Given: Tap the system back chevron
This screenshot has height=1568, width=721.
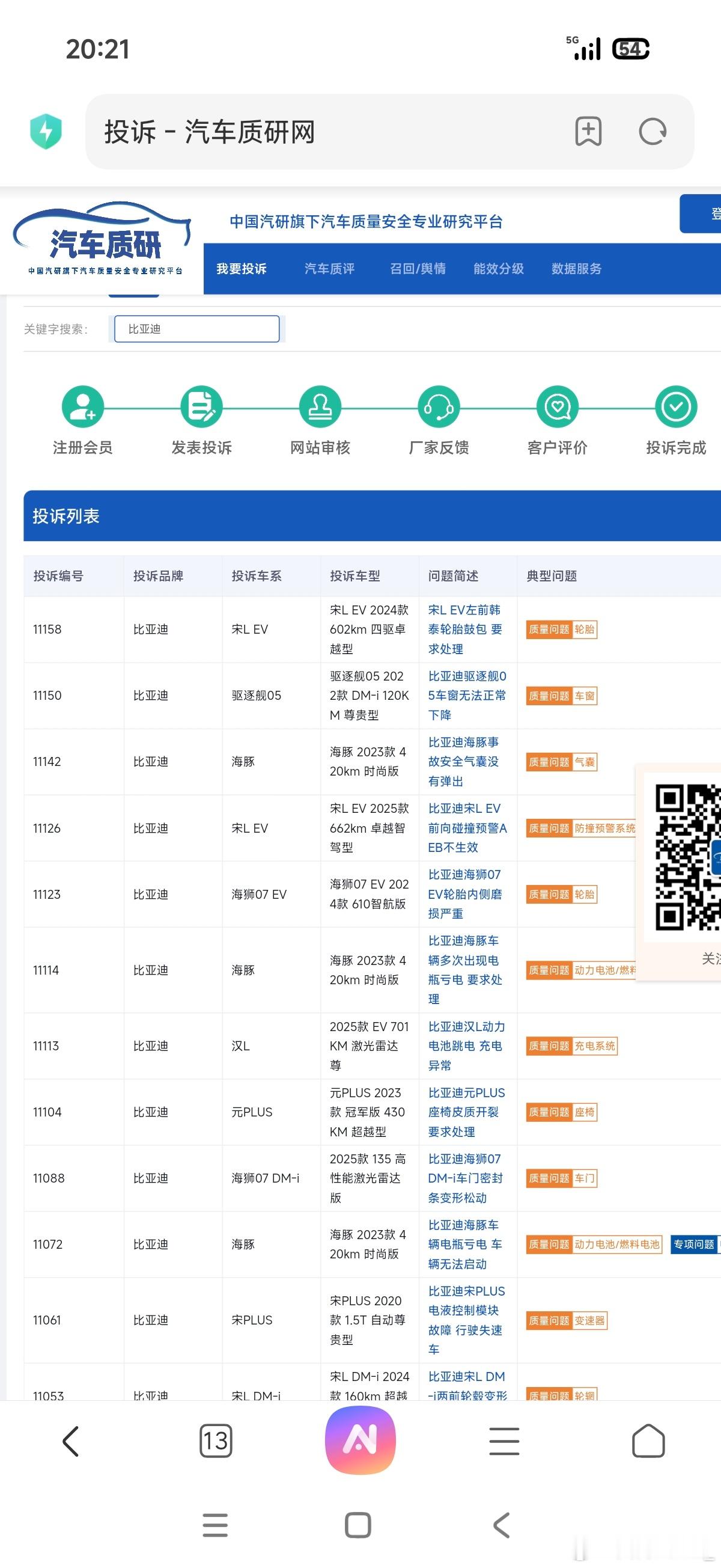Looking at the screenshot, I should (501, 1525).
